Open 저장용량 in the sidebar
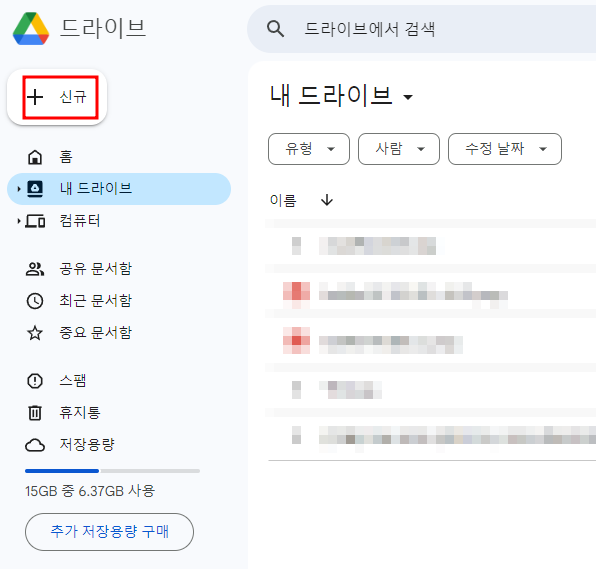596x569 pixels. [x=119, y=445]
